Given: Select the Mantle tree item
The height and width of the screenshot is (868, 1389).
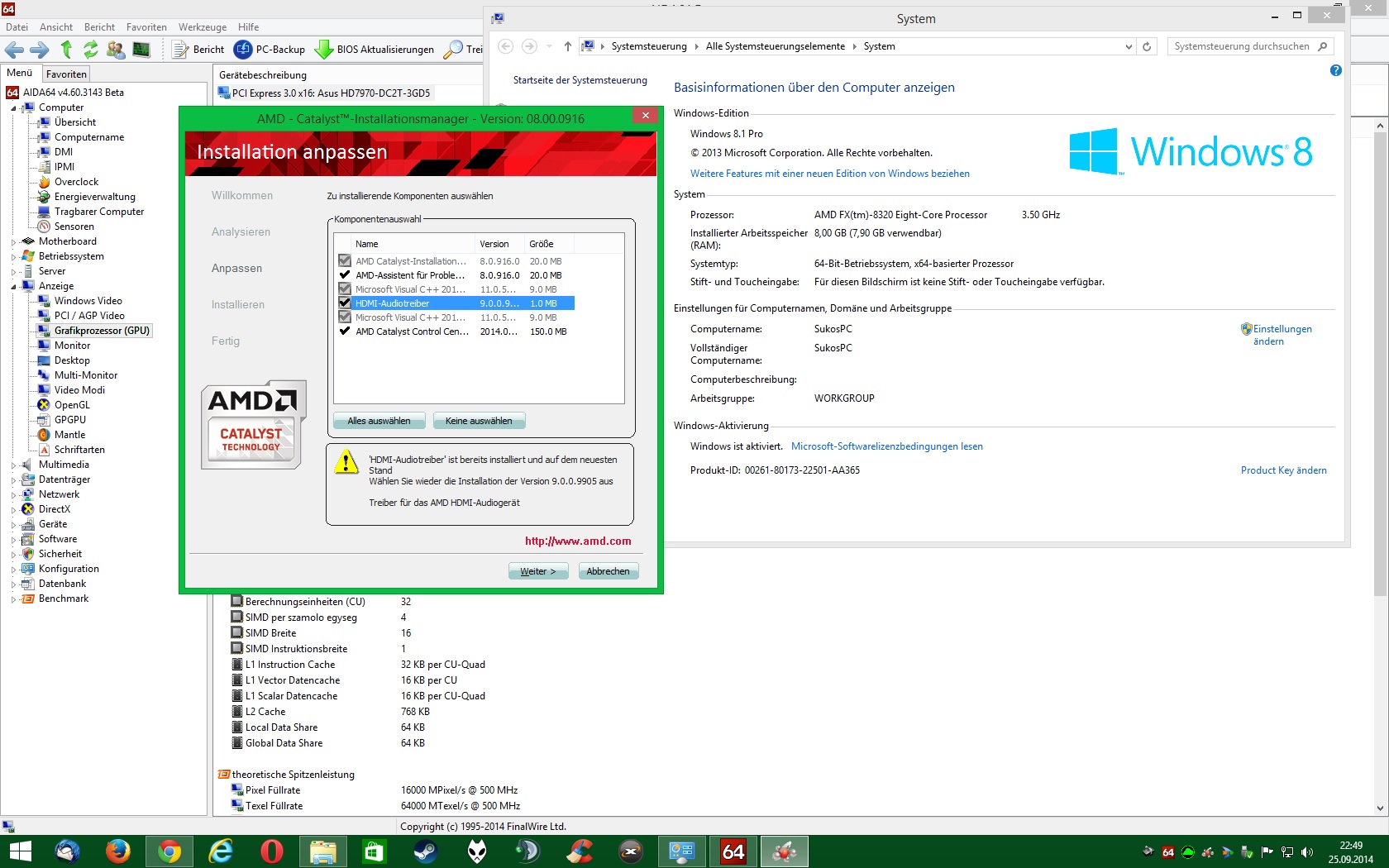Looking at the screenshot, I should 69,435.
